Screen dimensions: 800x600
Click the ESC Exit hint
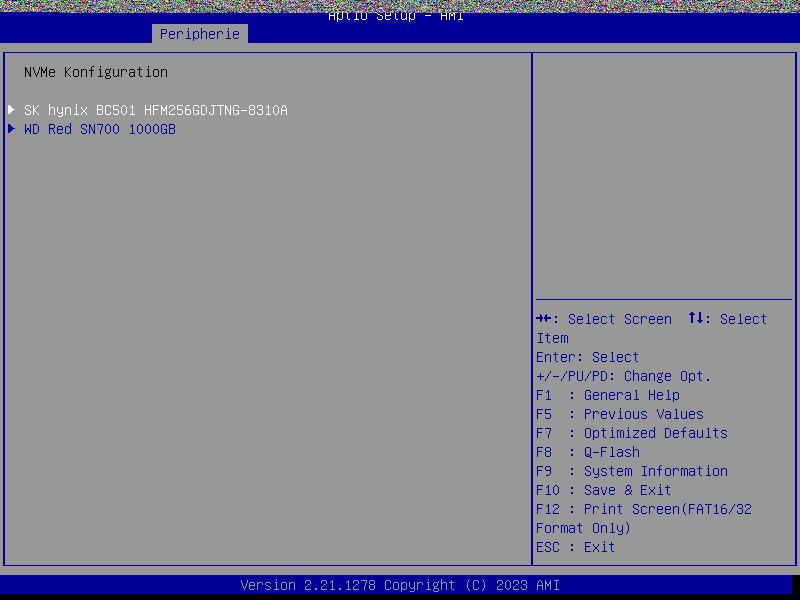(x=576, y=547)
